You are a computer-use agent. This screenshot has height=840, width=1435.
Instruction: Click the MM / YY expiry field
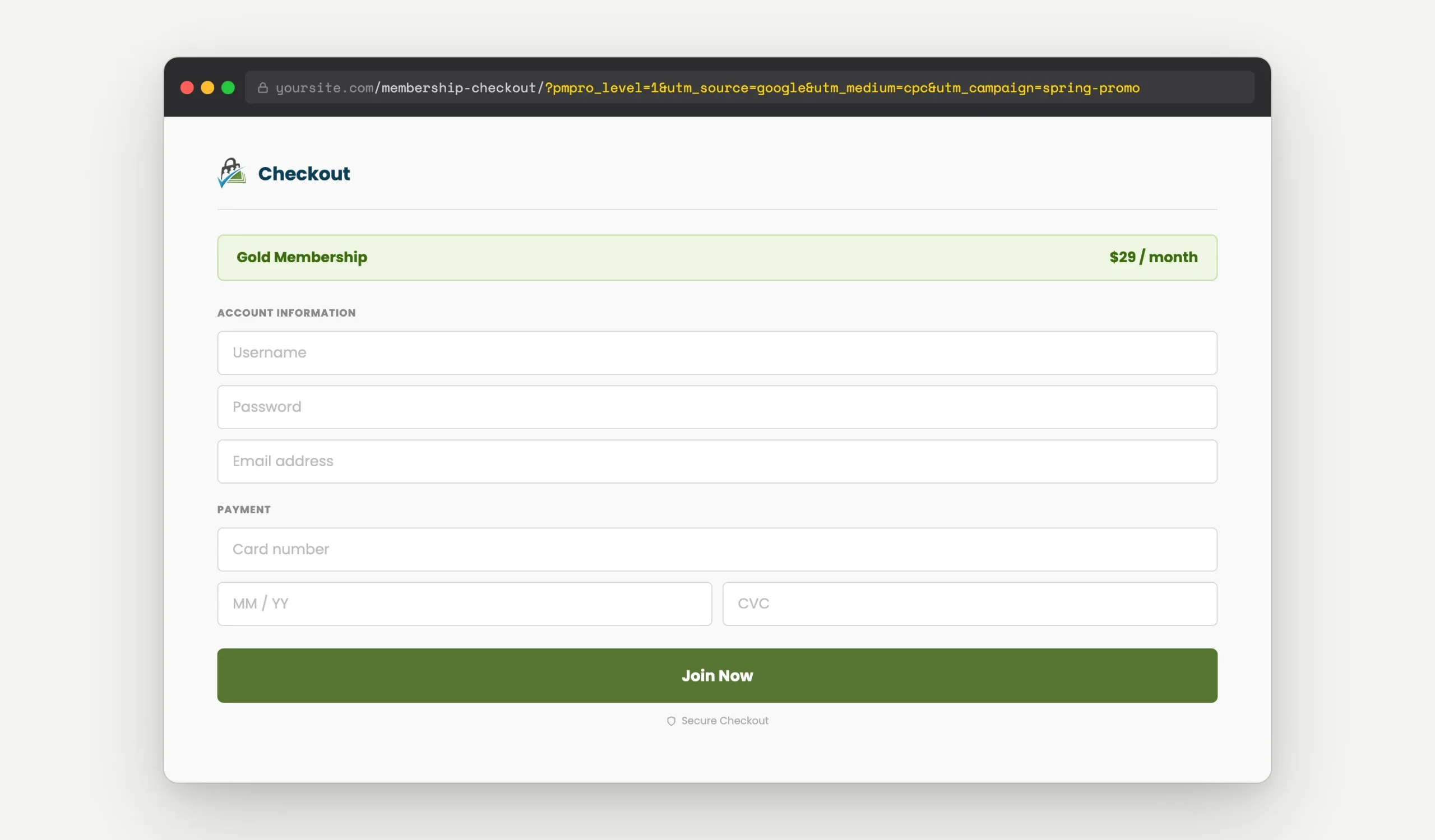464,604
